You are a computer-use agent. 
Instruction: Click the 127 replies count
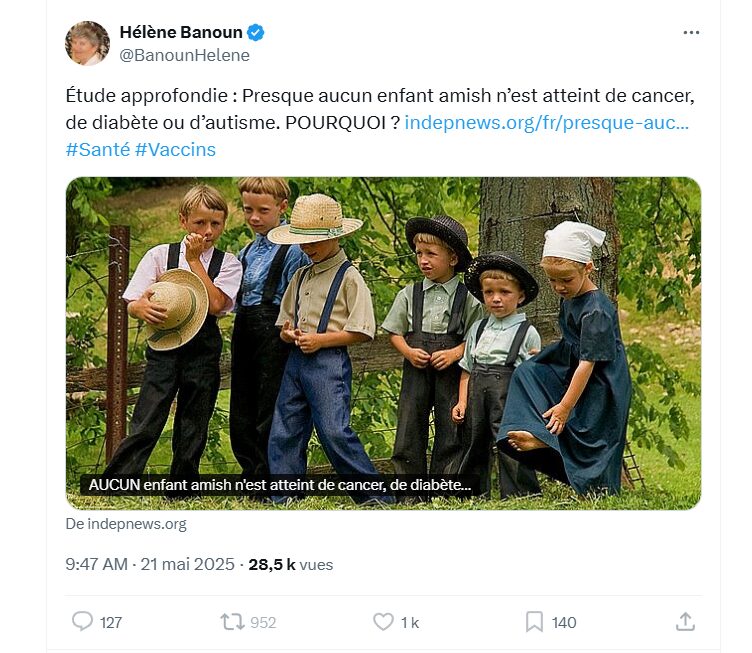click(111, 622)
